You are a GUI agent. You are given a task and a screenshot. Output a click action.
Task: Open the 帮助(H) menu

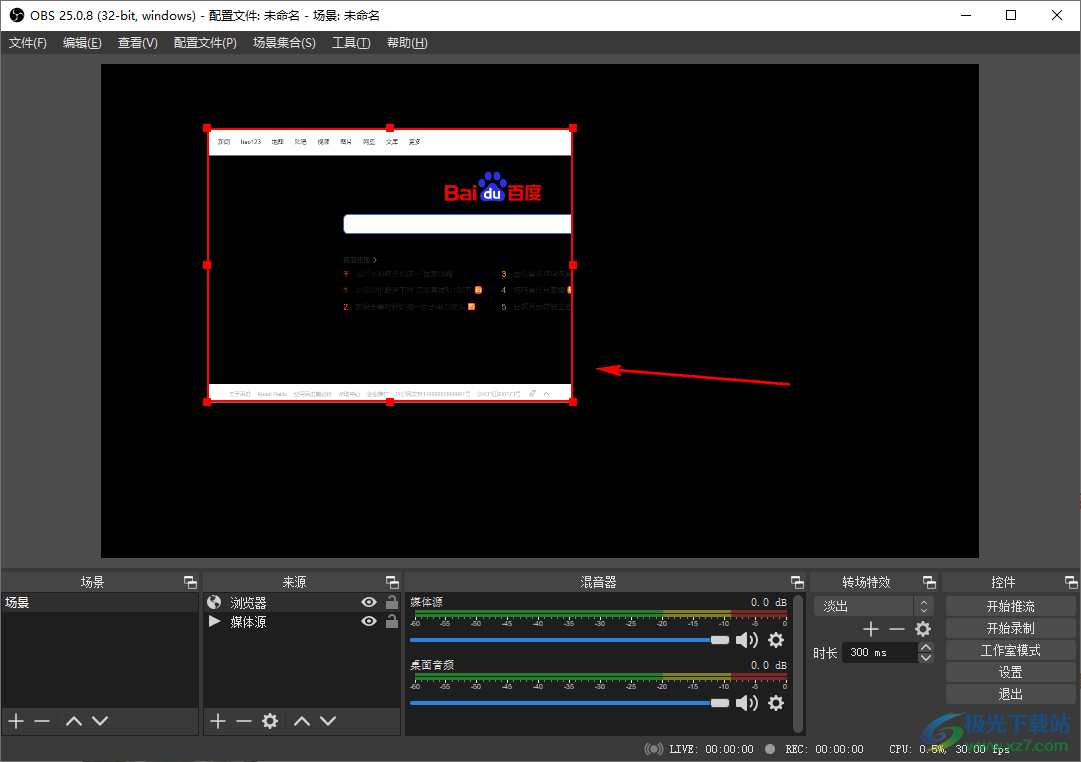coord(407,43)
